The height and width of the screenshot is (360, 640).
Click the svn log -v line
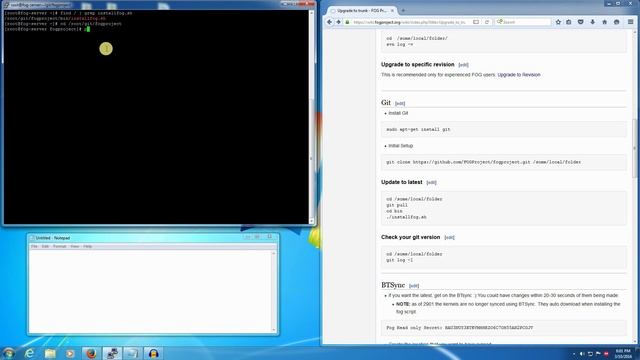point(400,44)
